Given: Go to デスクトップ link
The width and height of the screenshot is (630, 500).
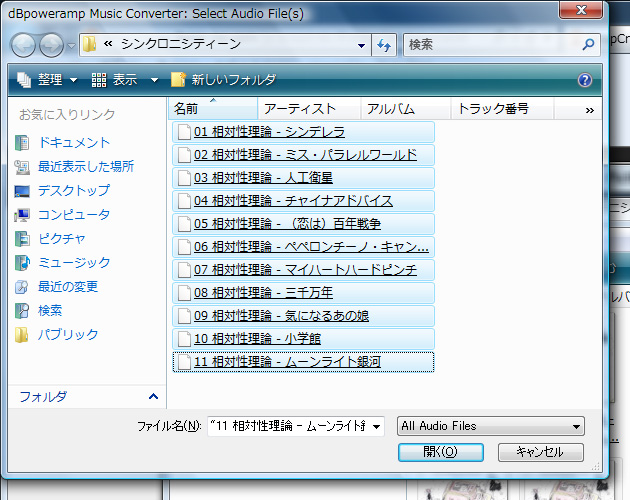Looking at the screenshot, I should [x=74, y=191].
